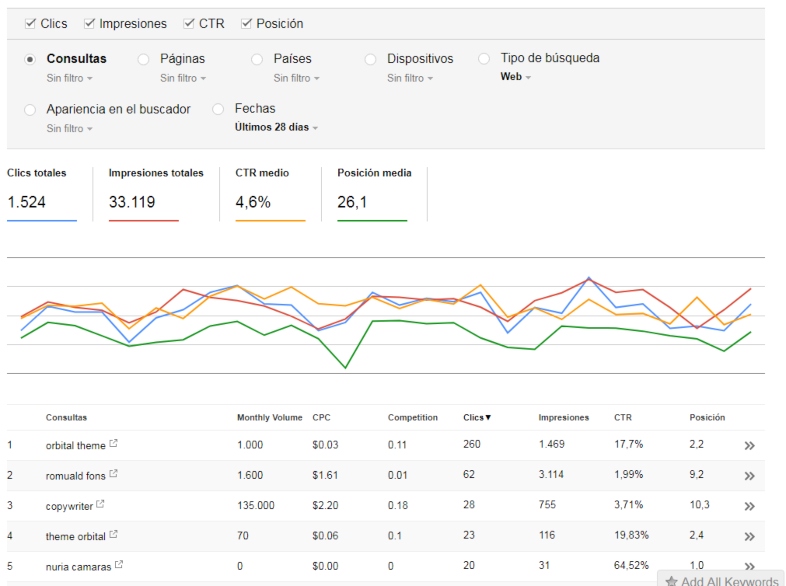Viewport: 786px width, 586px height.
Task: Open external link icon next to nuria camaras
Action: tap(119, 564)
